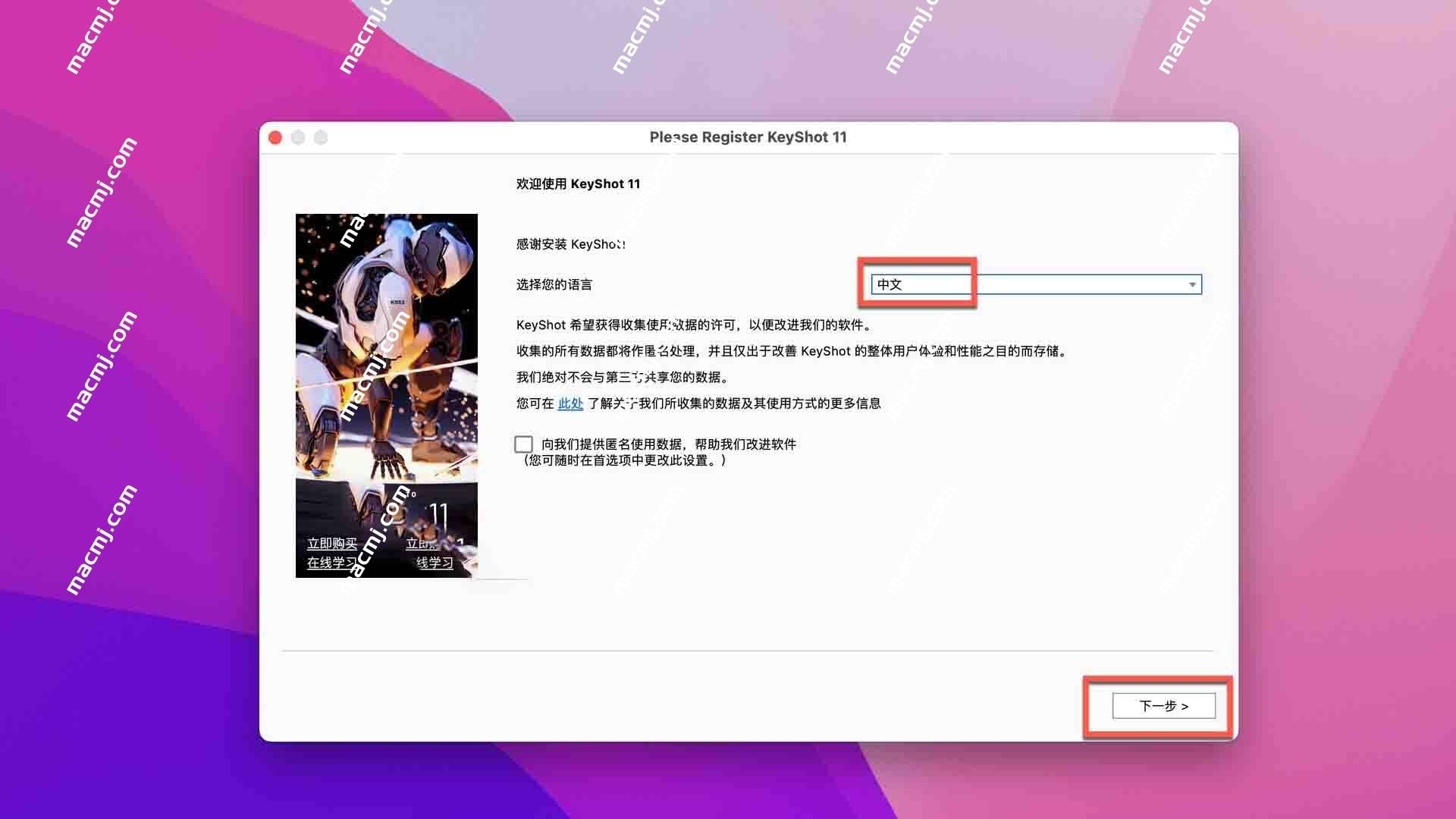1456x819 pixels.
Task: Click the 向我们提供匿名使用数据 checkbox label
Action: pyautogui.click(x=669, y=444)
